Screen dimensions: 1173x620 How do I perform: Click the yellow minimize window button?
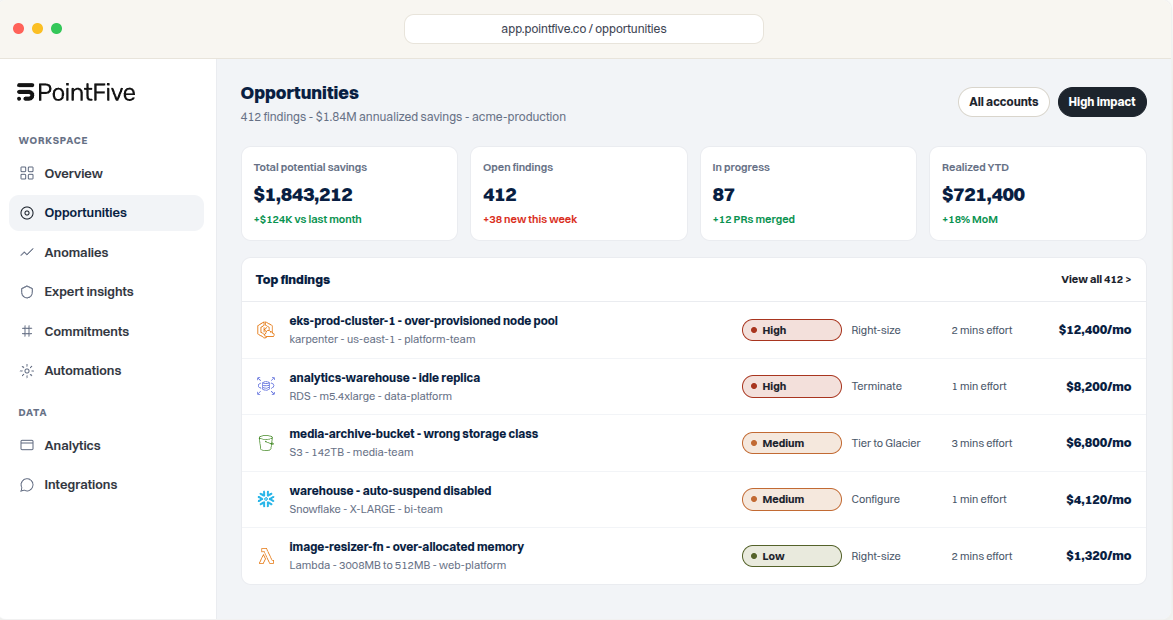tap(37, 28)
